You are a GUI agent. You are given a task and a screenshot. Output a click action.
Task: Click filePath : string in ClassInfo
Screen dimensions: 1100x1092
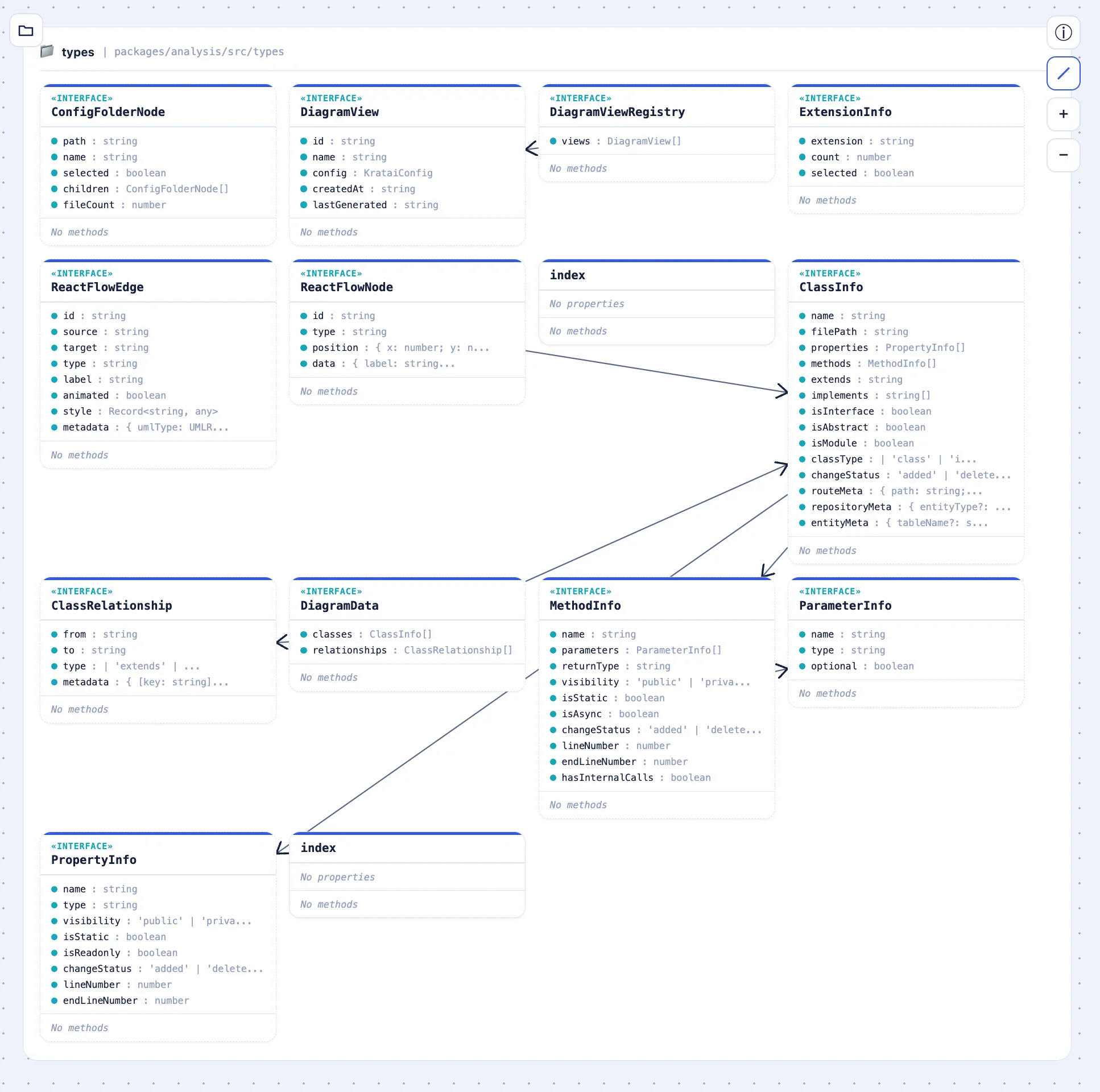[x=854, y=332]
